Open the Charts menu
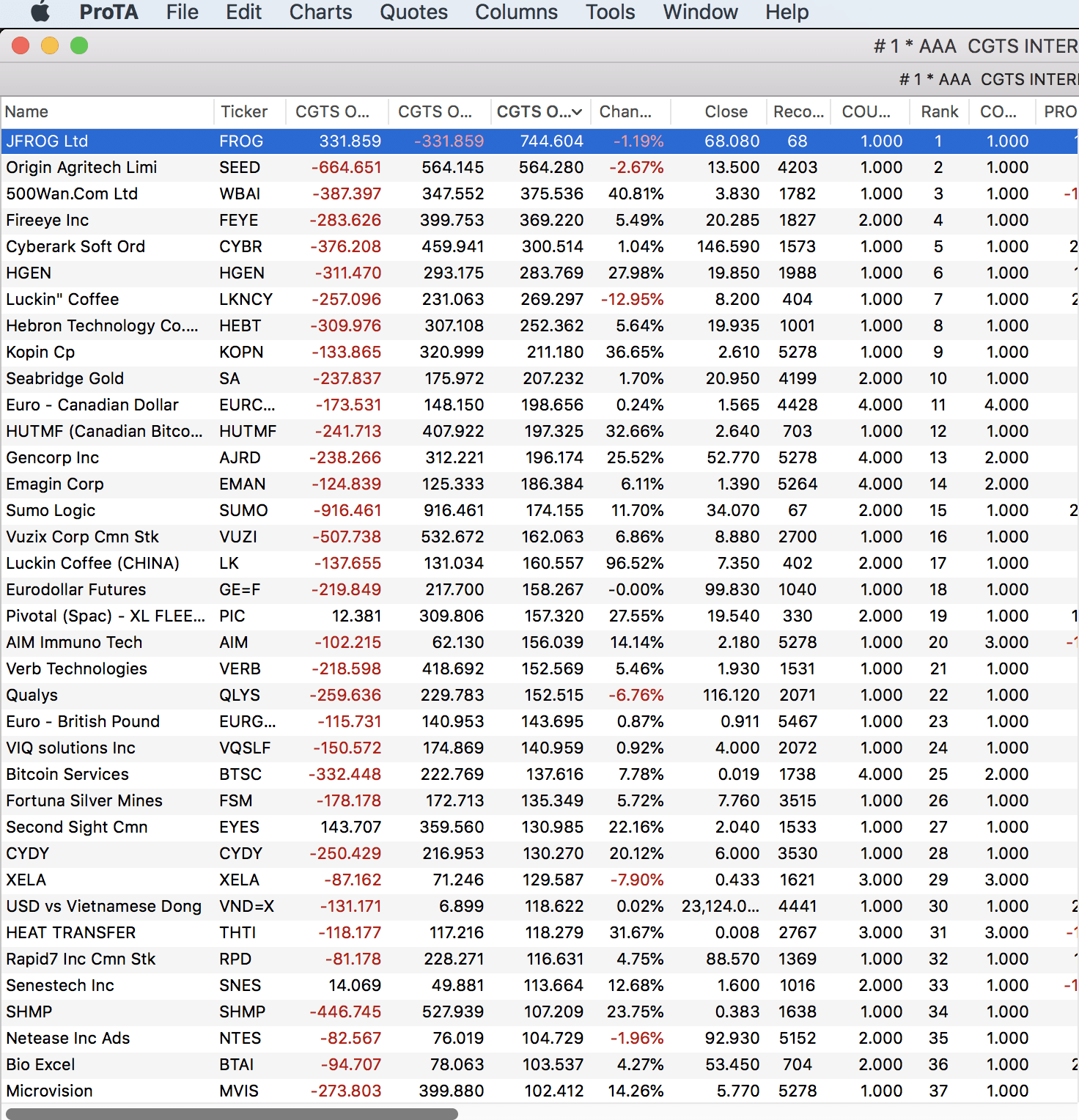This screenshot has height=1120, width=1079. click(x=320, y=12)
